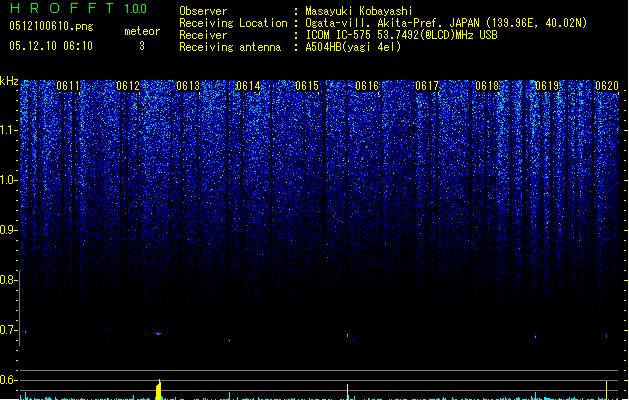Viewport: 629px width, 400px height.
Task: Click the ICOM IC-575 receiver text
Action: pos(401,35)
